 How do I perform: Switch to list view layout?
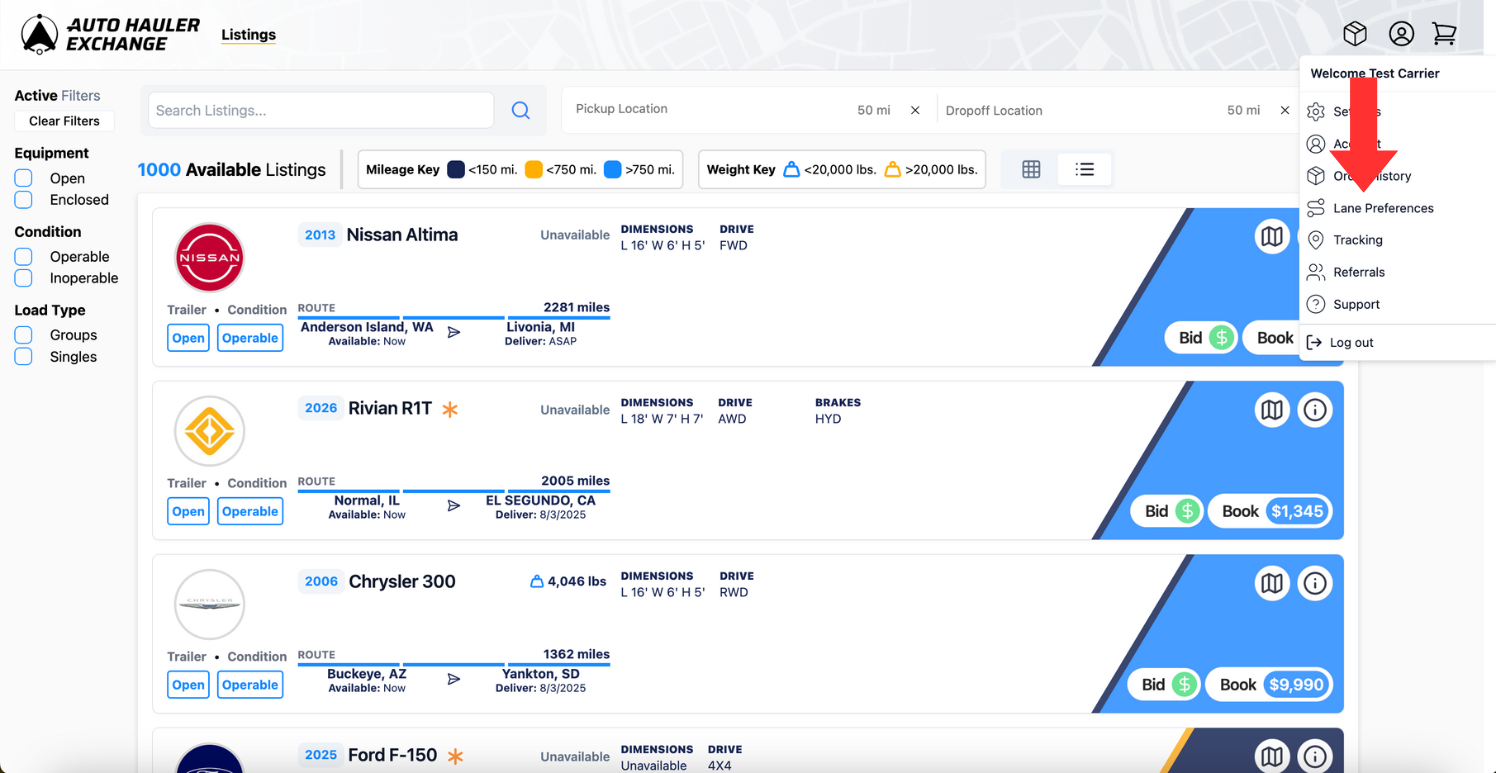click(x=1084, y=169)
